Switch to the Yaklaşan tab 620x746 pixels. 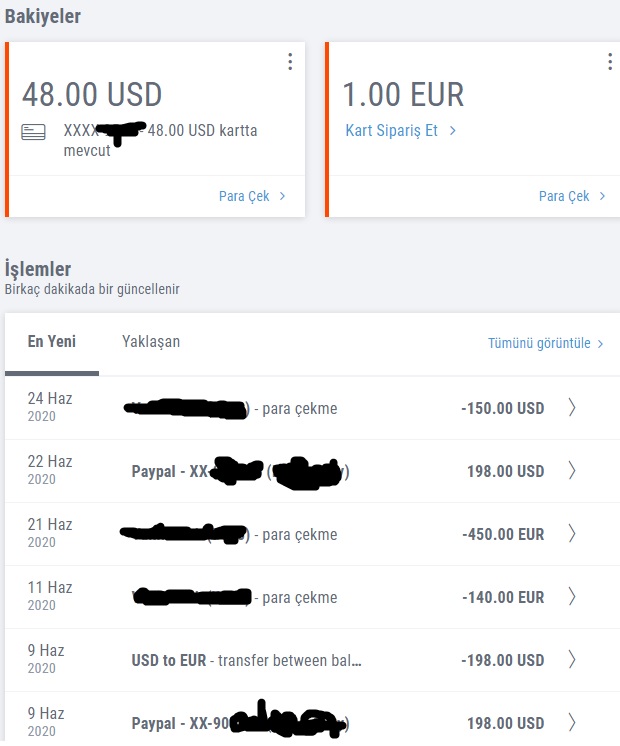click(x=151, y=342)
